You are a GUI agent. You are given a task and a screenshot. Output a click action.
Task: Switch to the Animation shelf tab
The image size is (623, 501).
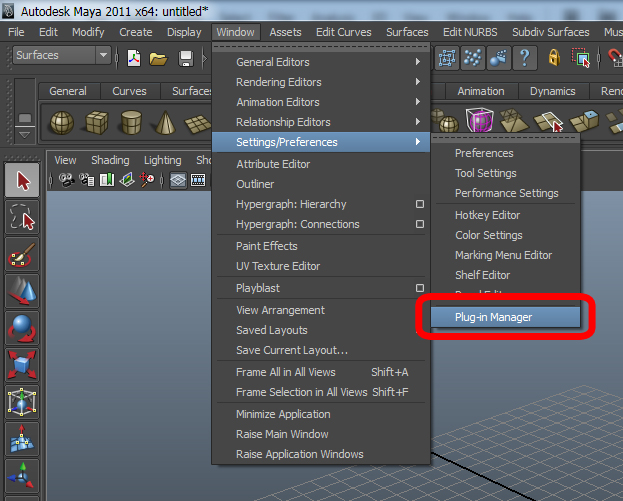(x=481, y=91)
